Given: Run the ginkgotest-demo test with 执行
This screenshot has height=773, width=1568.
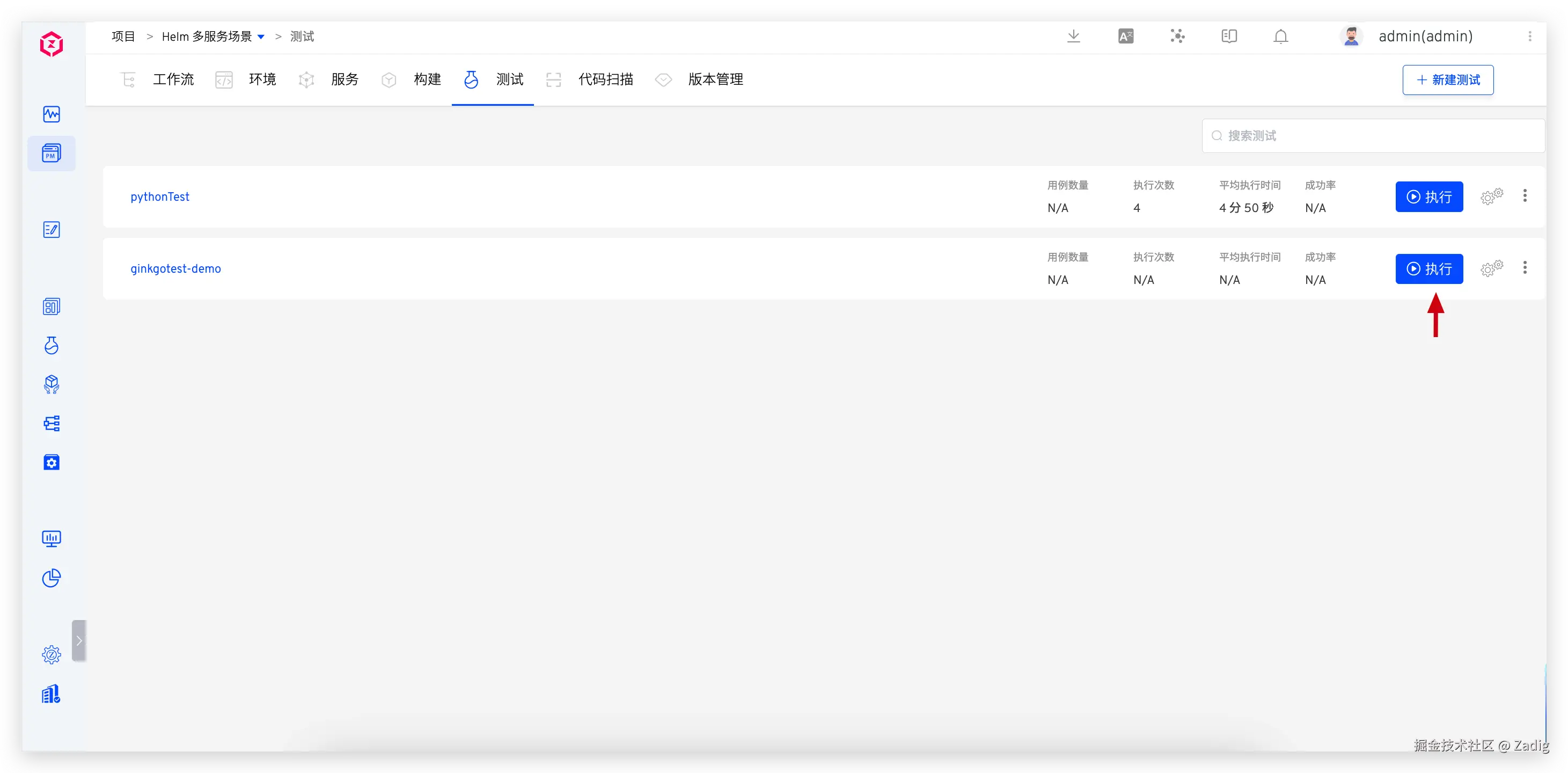Looking at the screenshot, I should coord(1428,268).
